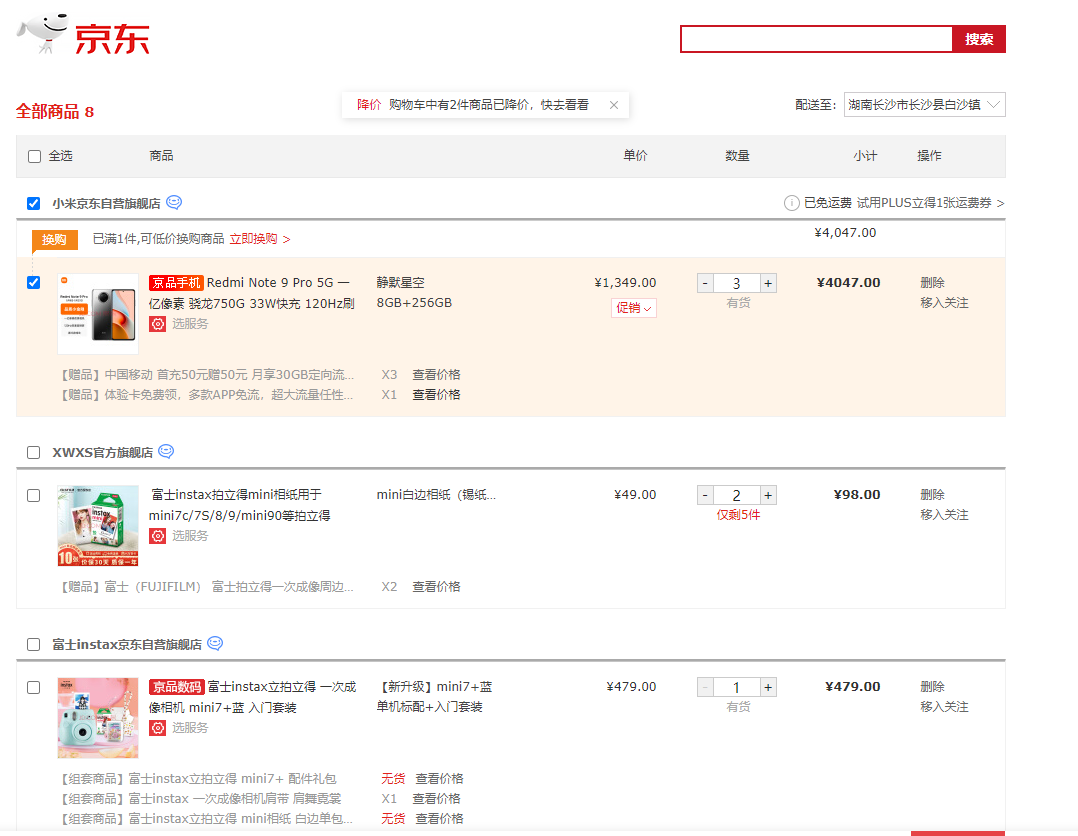Image resolution: width=1078 pixels, height=836 pixels.
Task: Move 富士相纸 item to 关注
Action: [944, 515]
